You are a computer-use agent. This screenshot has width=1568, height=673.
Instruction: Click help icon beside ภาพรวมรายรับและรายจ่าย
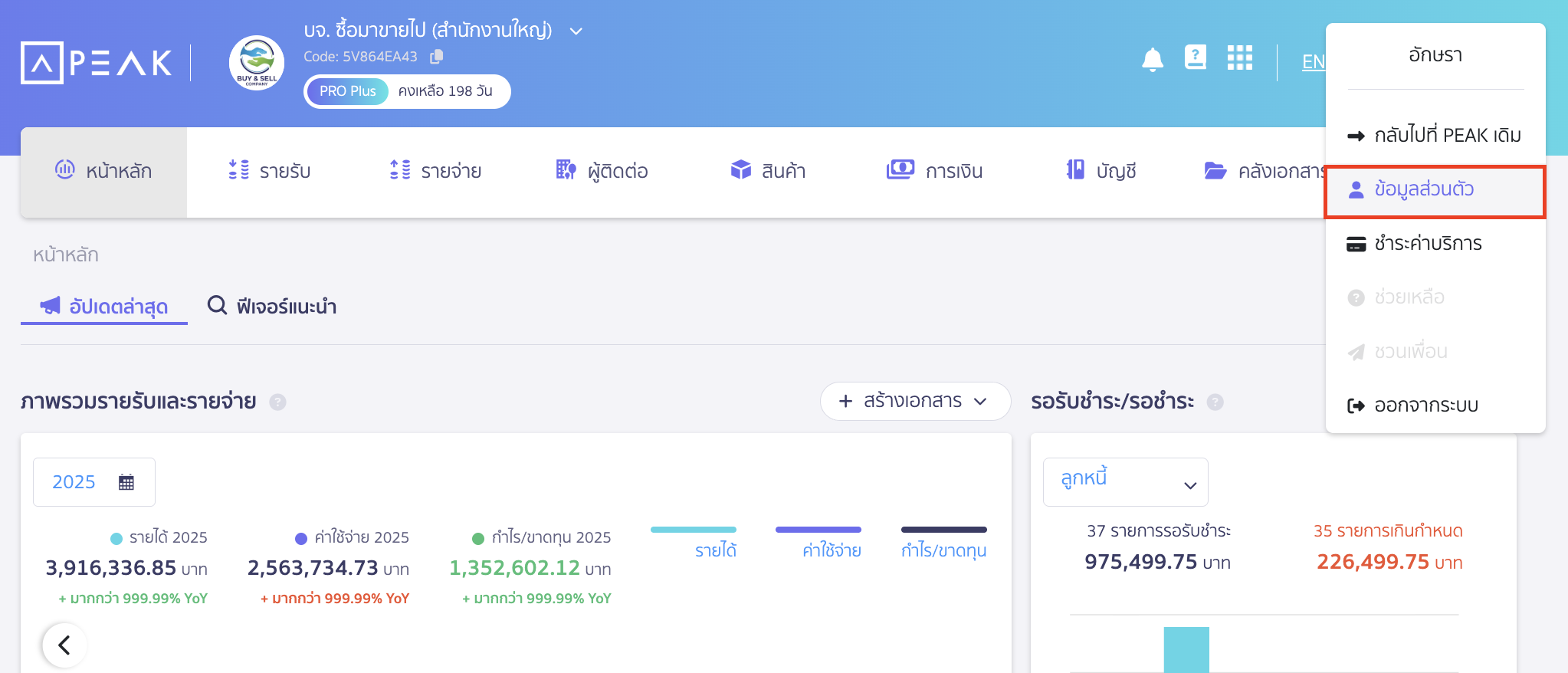click(278, 402)
